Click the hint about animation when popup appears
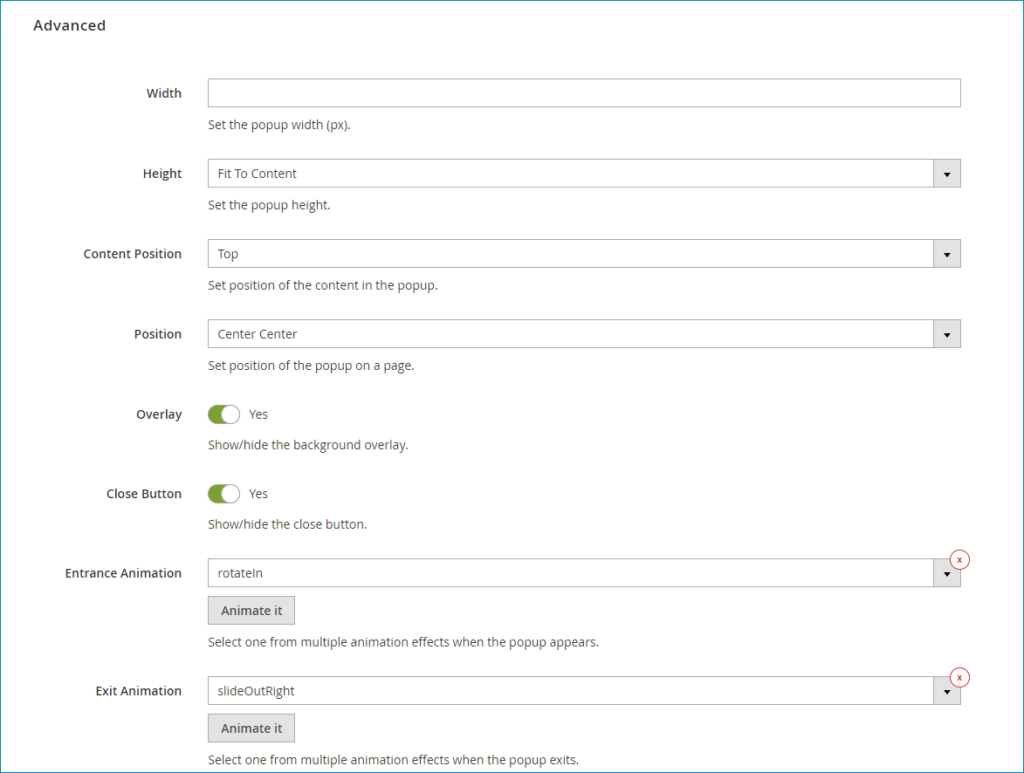Image resolution: width=1024 pixels, height=773 pixels. tap(403, 642)
